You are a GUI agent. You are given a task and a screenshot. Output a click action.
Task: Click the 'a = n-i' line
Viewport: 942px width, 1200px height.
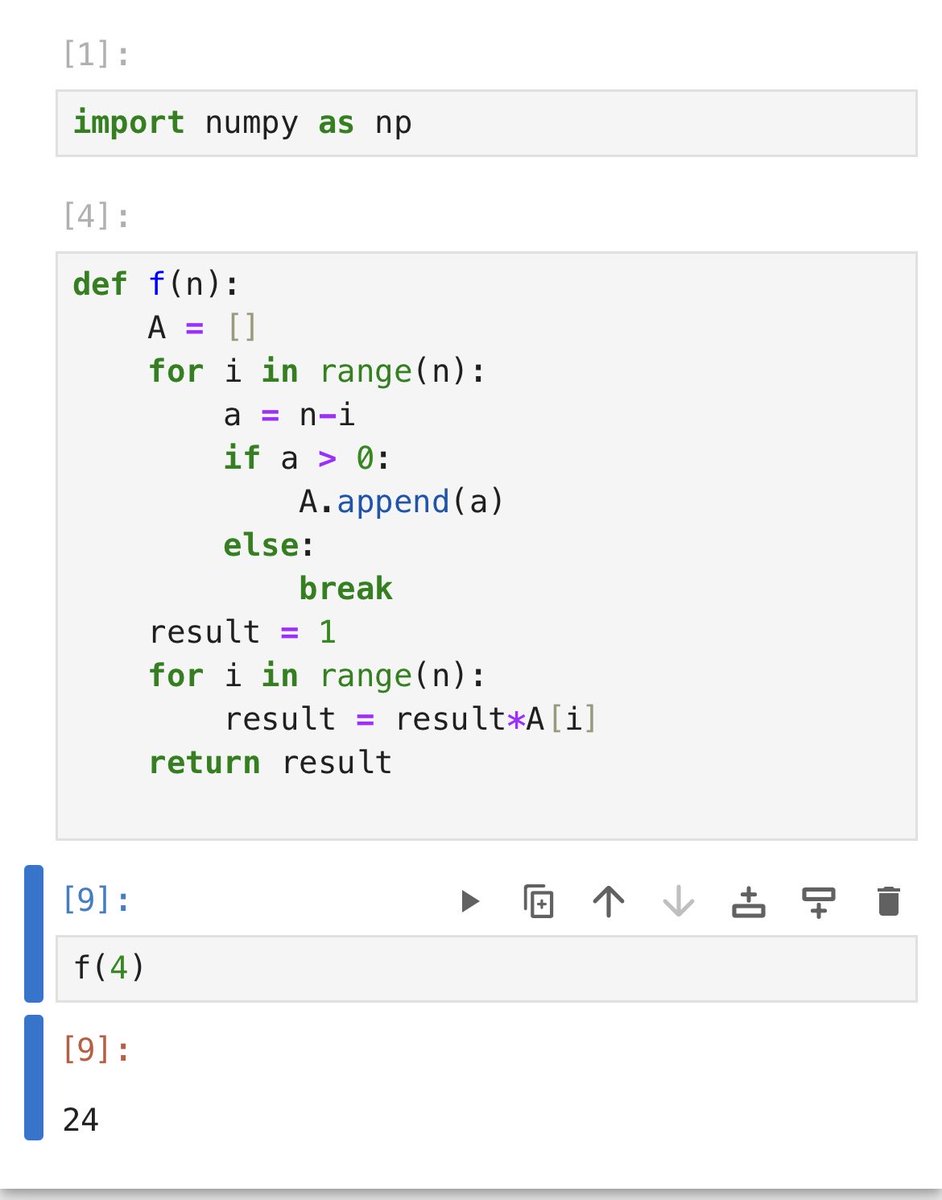point(289,415)
